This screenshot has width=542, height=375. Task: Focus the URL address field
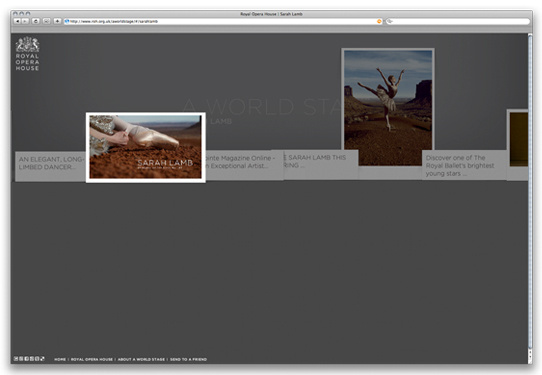click(223, 21)
